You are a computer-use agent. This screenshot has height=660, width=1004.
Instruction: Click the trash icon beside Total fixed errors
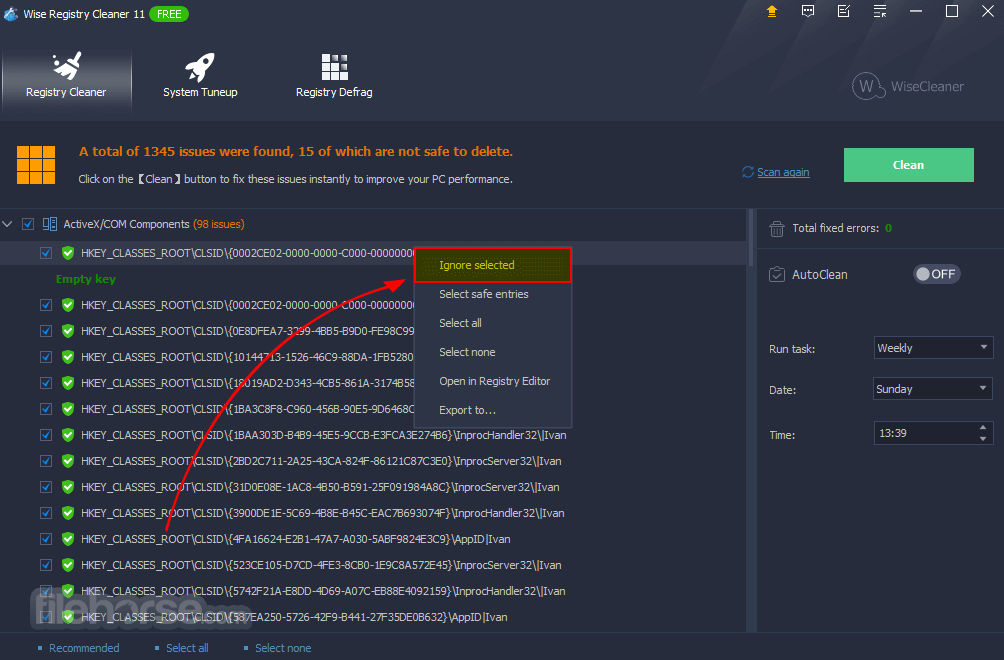pos(776,229)
